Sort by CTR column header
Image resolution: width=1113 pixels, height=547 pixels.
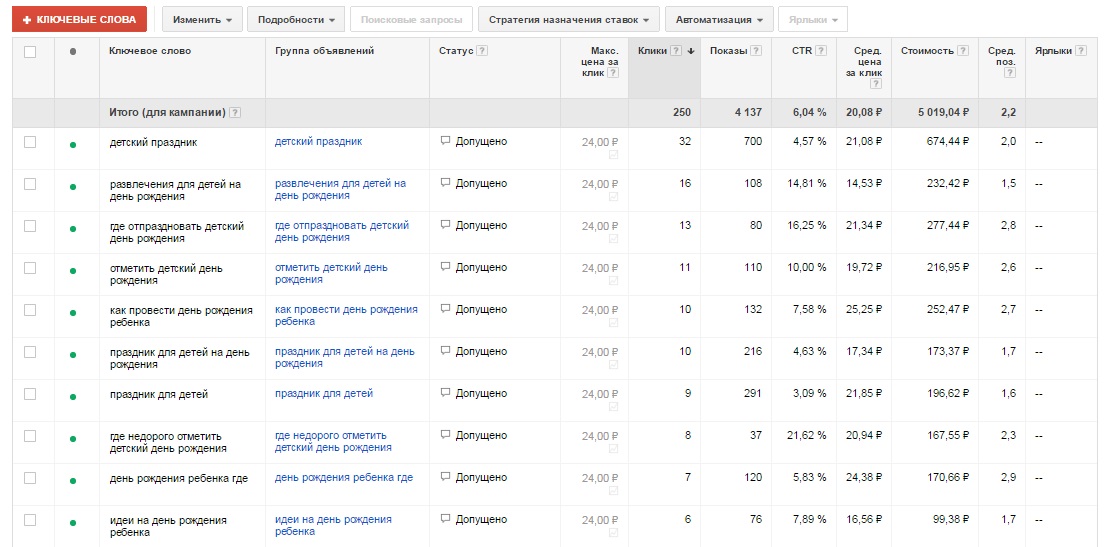pyautogui.click(x=802, y=51)
